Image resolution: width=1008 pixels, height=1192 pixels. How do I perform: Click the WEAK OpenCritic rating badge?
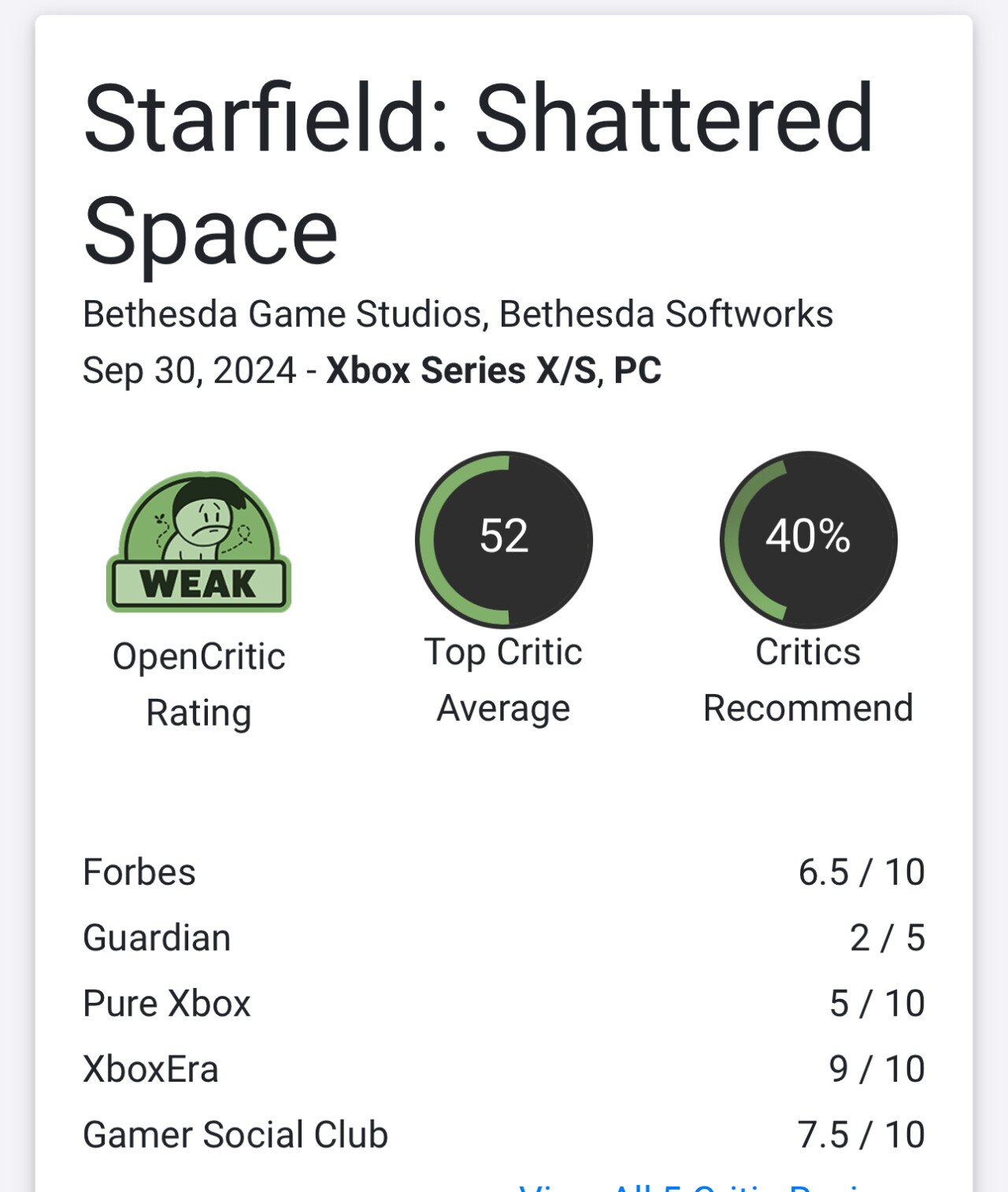coord(198,542)
